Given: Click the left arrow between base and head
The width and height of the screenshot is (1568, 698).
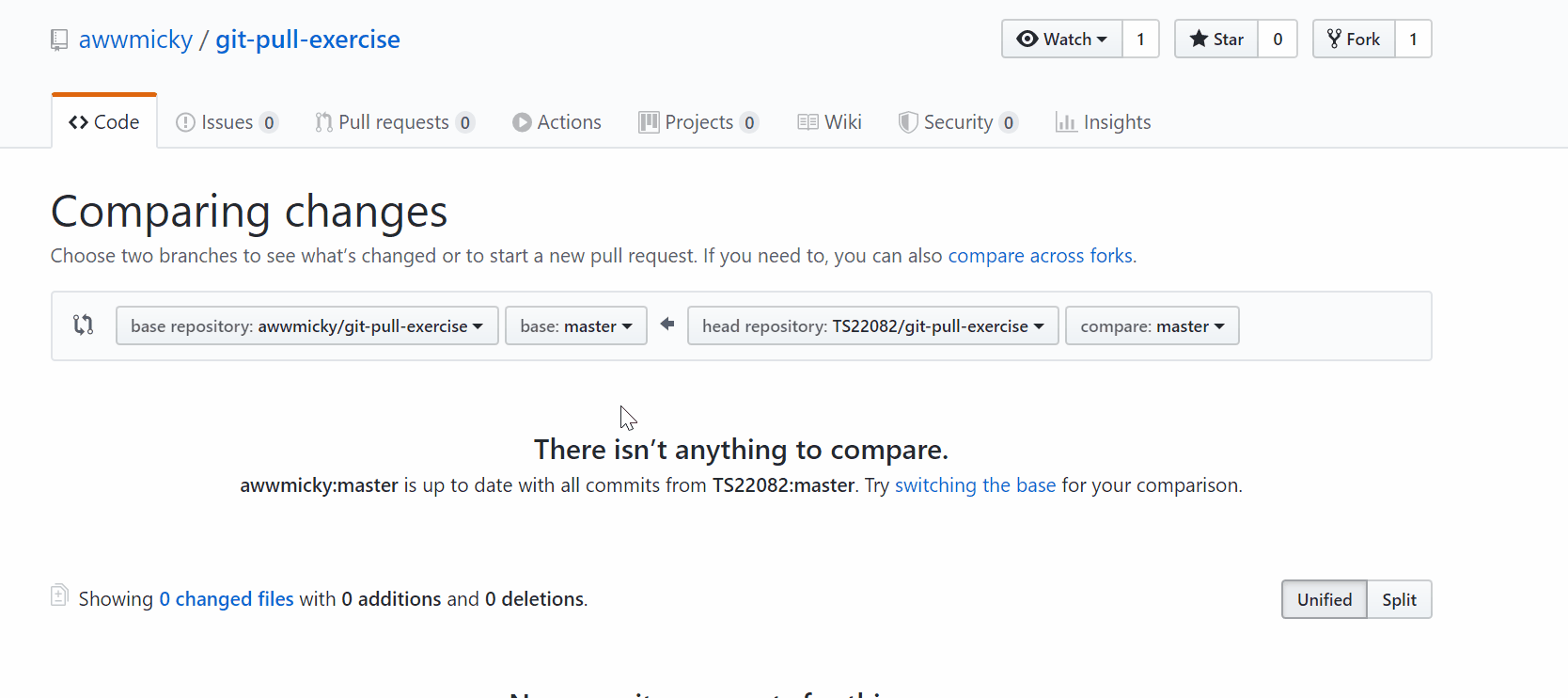Looking at the screenshot, I should point(667,325).
